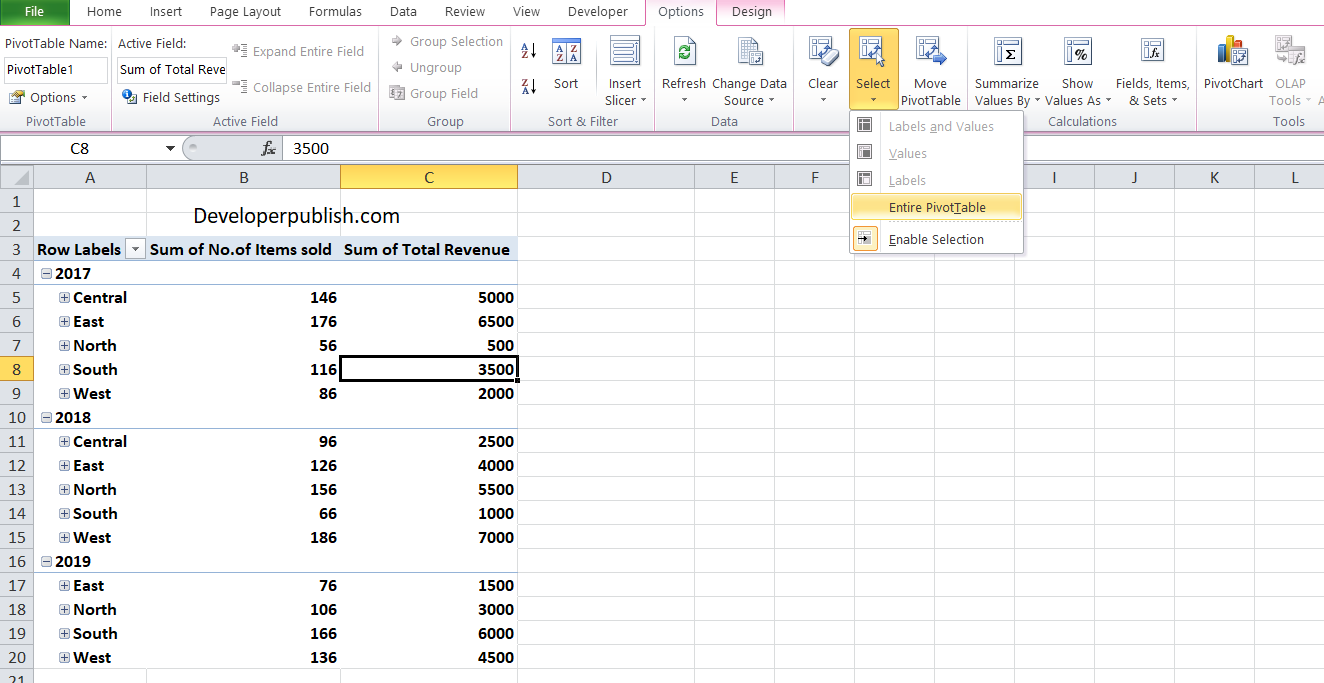Click Enable Selection in the Select menu

[x=938, y=239]
